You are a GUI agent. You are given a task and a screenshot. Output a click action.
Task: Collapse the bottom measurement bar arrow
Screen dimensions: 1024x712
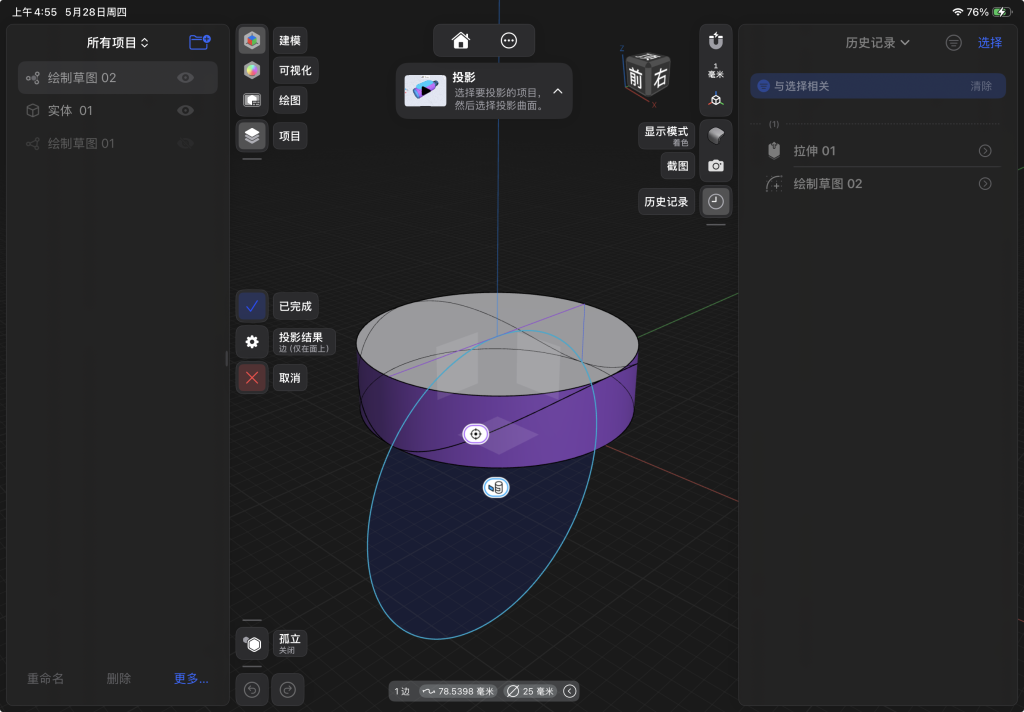tap(569, 691)
